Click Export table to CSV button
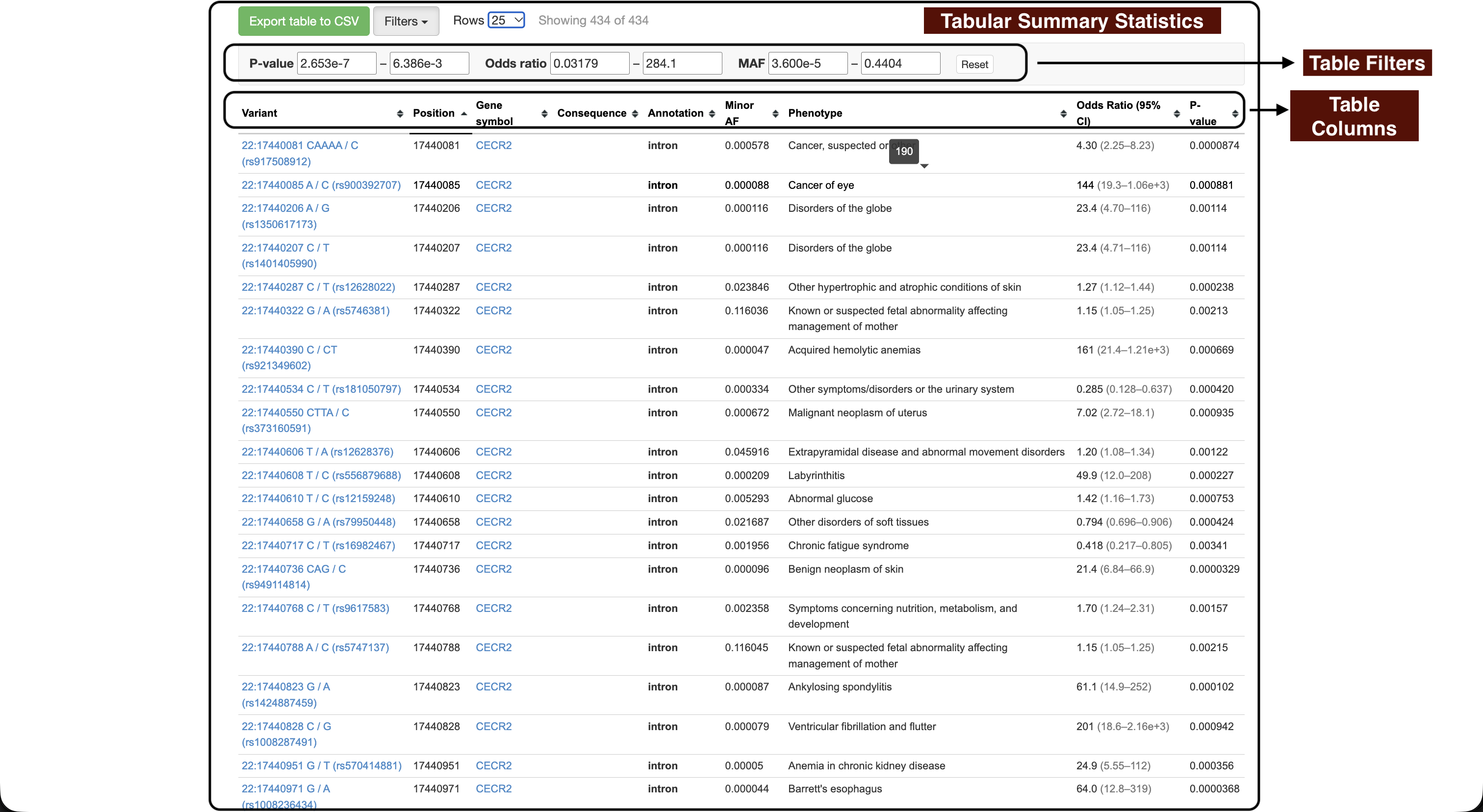The width and height of the screenshot is (1483, 812). [304, 21]
